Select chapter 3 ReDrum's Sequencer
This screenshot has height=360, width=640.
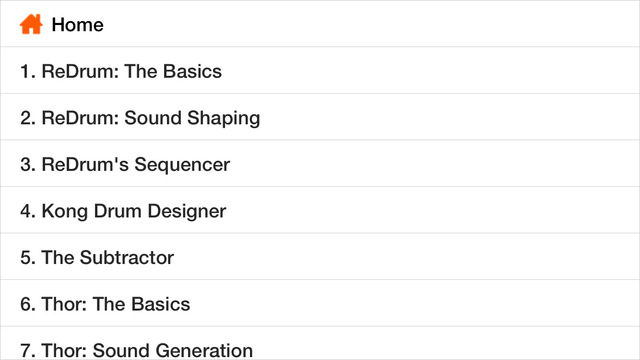pyautogui.click(x=320, y=163)
